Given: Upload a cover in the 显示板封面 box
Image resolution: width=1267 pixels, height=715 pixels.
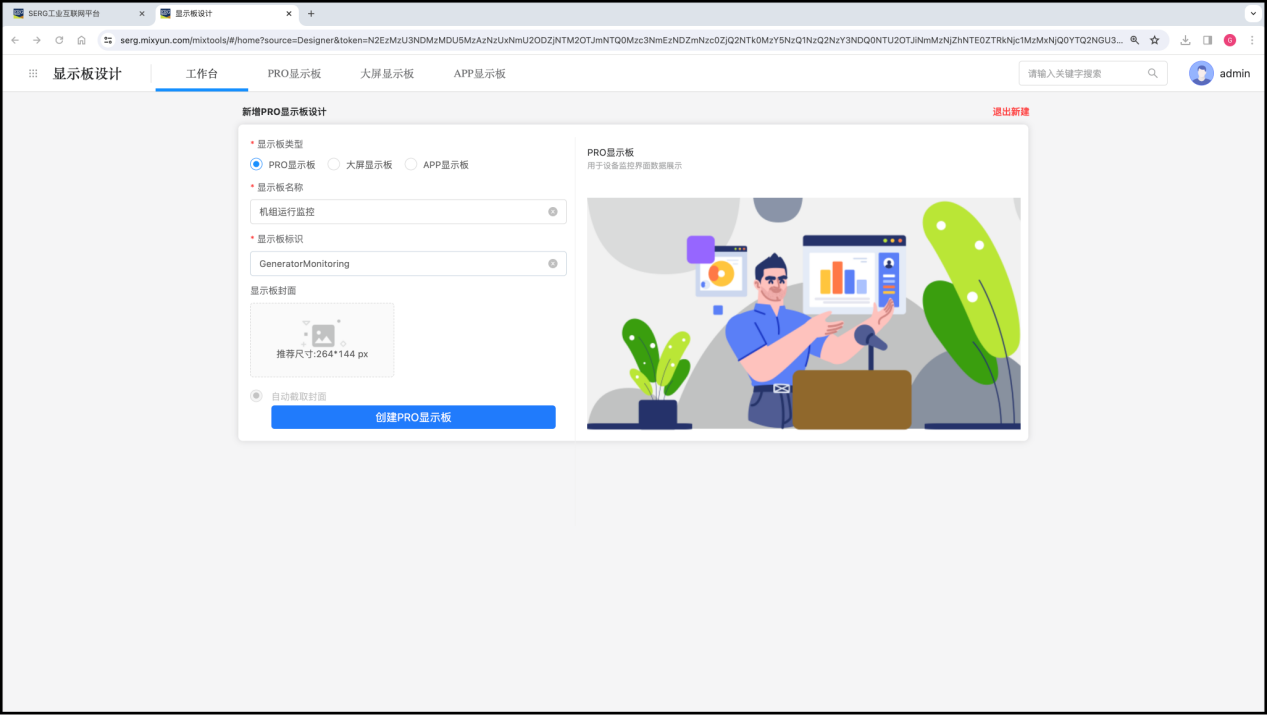Looking at the screenshot, I should point(322,340).
